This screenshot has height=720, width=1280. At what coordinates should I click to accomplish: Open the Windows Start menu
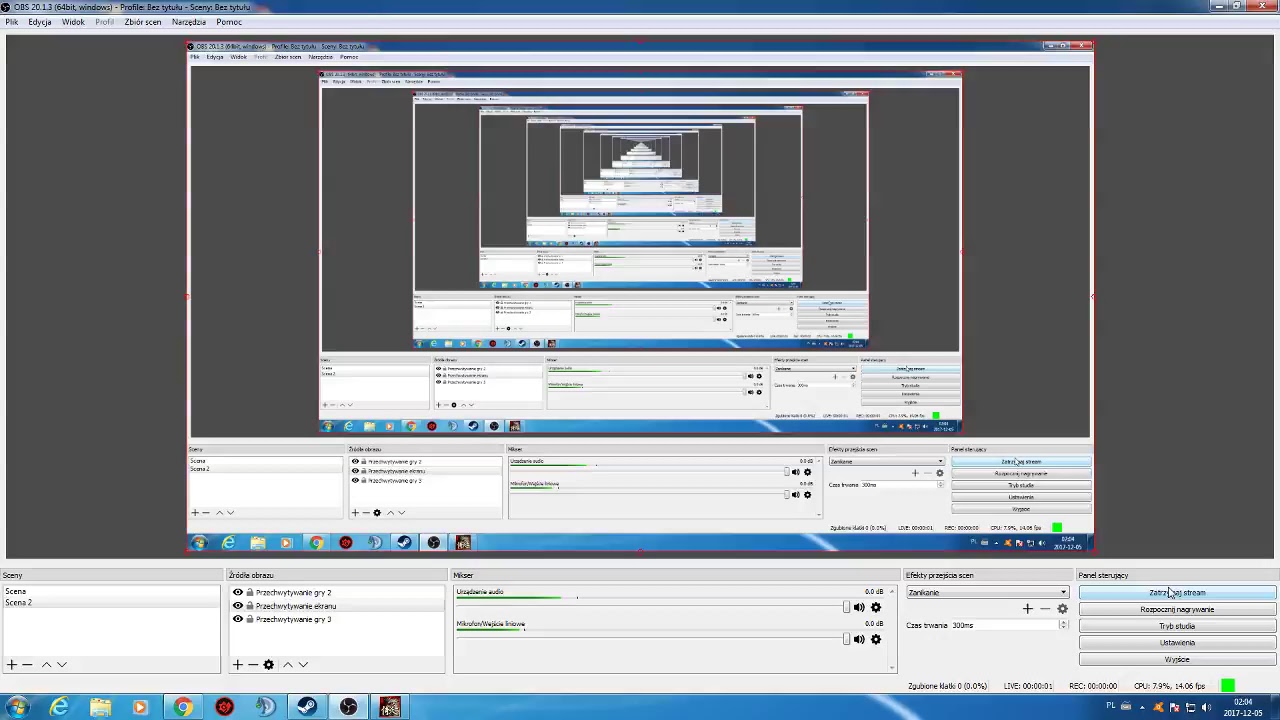point(17,707)
